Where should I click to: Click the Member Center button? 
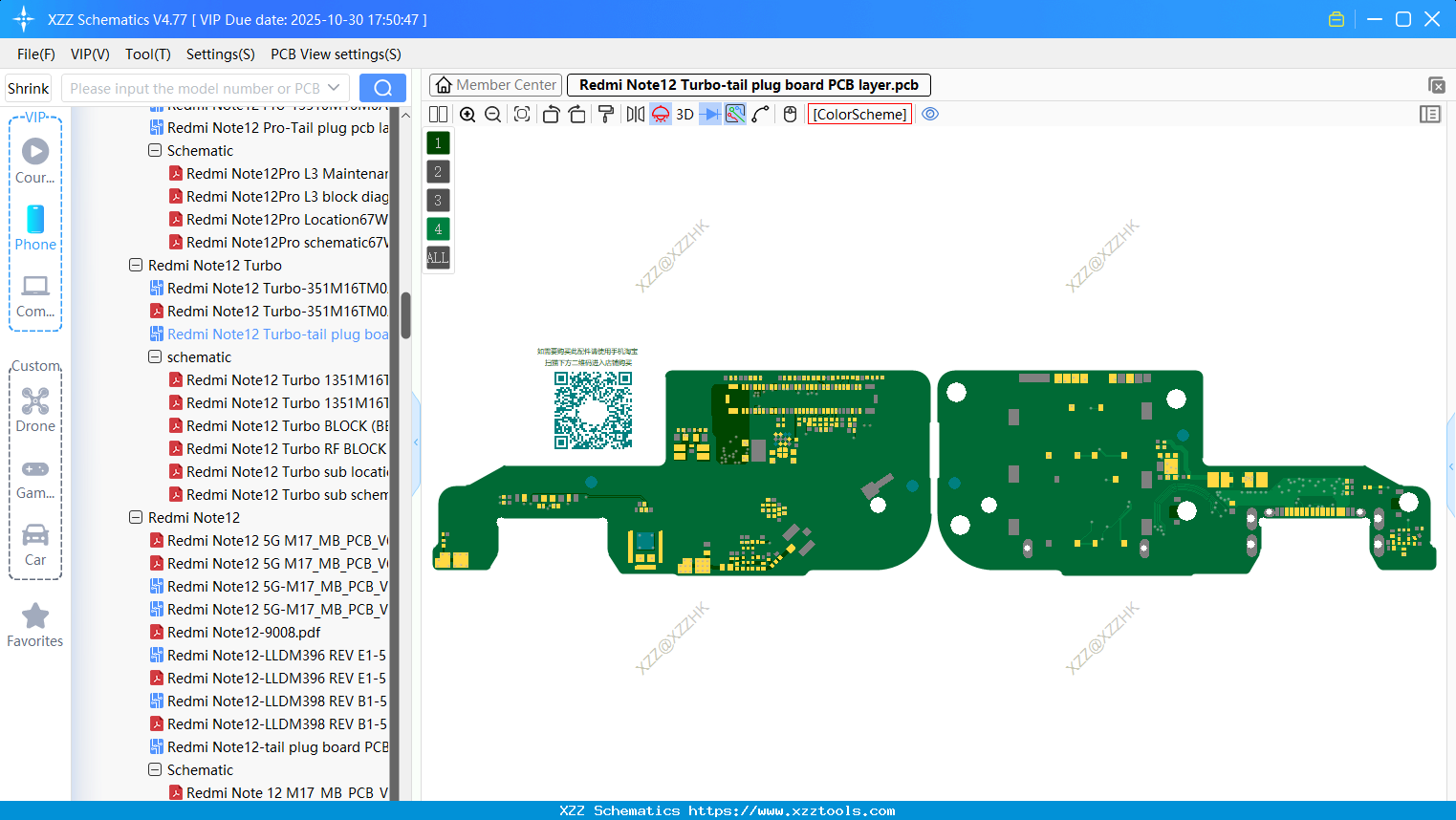pyautogui.click(x=495, y=84)
